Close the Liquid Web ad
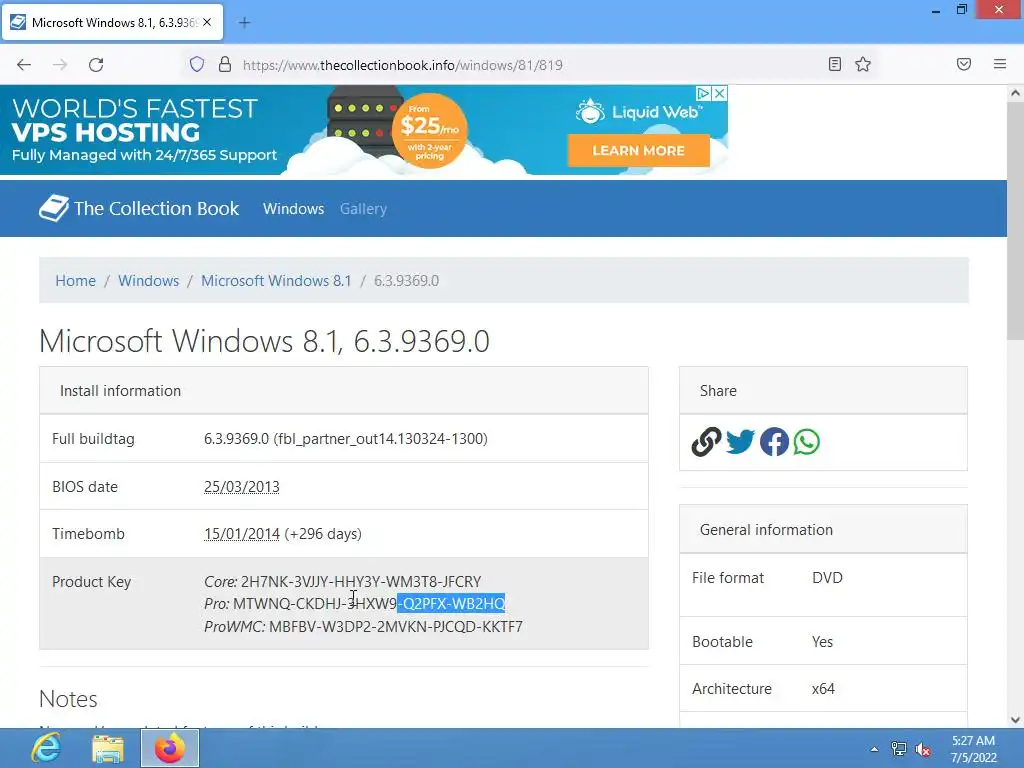The image size is (1024, 768). click(x=720, y=93)
